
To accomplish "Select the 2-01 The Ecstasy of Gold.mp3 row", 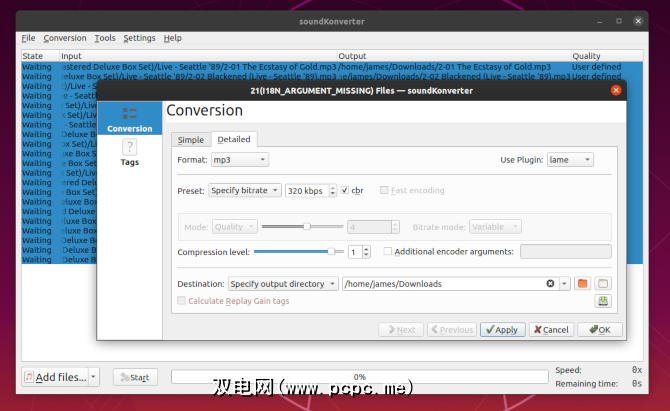I will pos(332,67).
